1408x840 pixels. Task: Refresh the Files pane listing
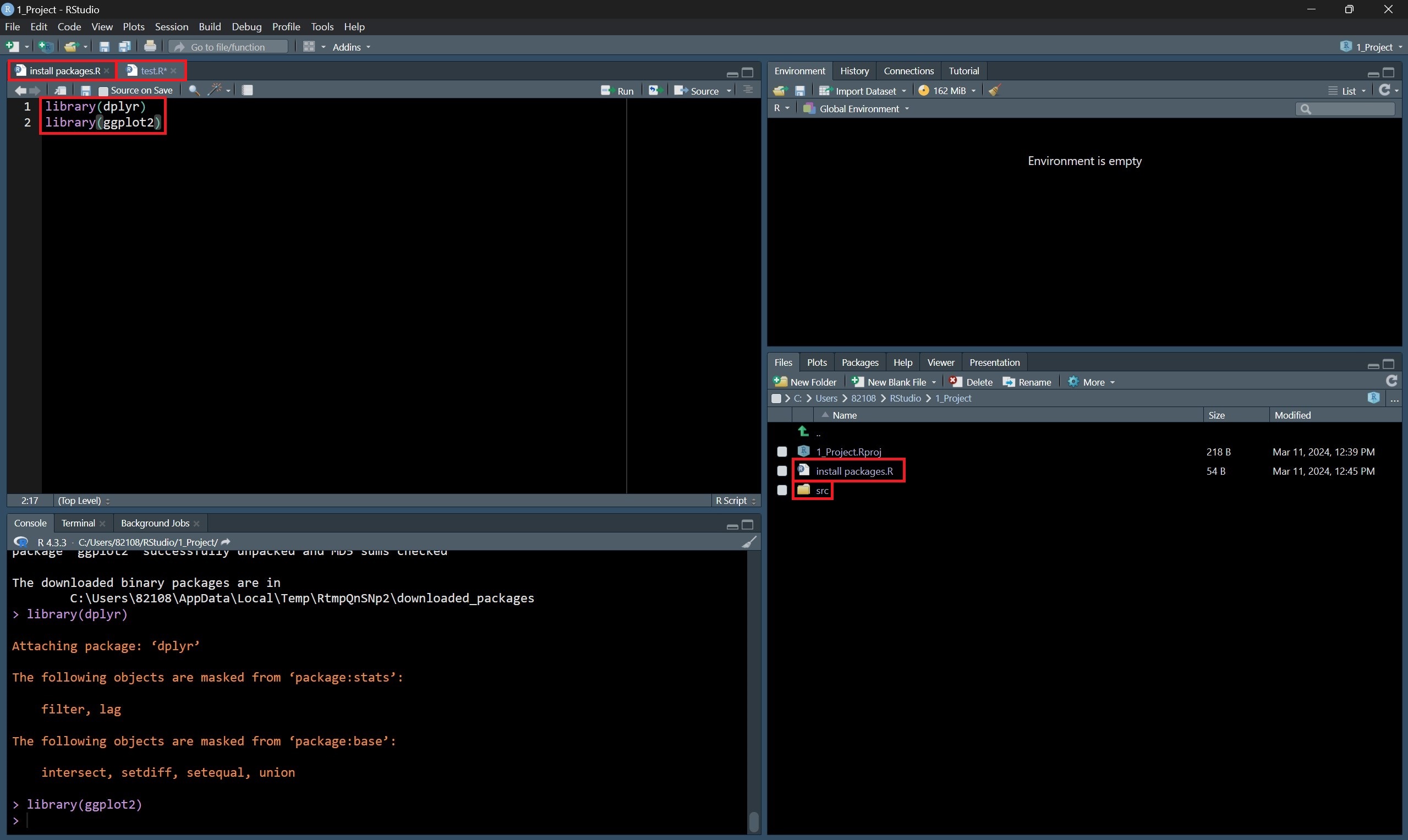point(1391,382)
